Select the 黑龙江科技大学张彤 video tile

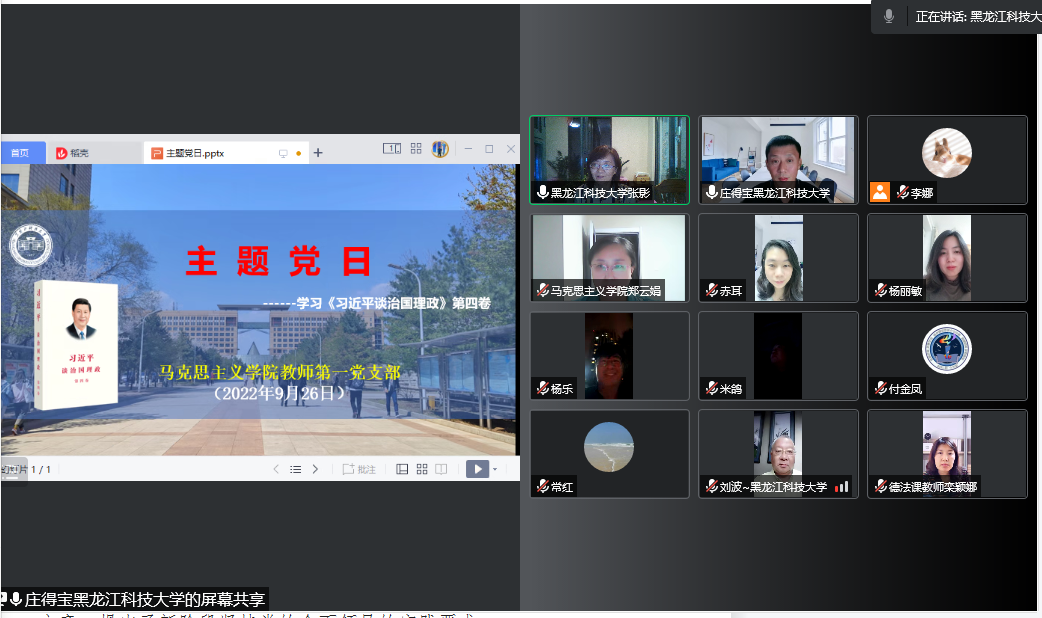[x=609, y=159]
